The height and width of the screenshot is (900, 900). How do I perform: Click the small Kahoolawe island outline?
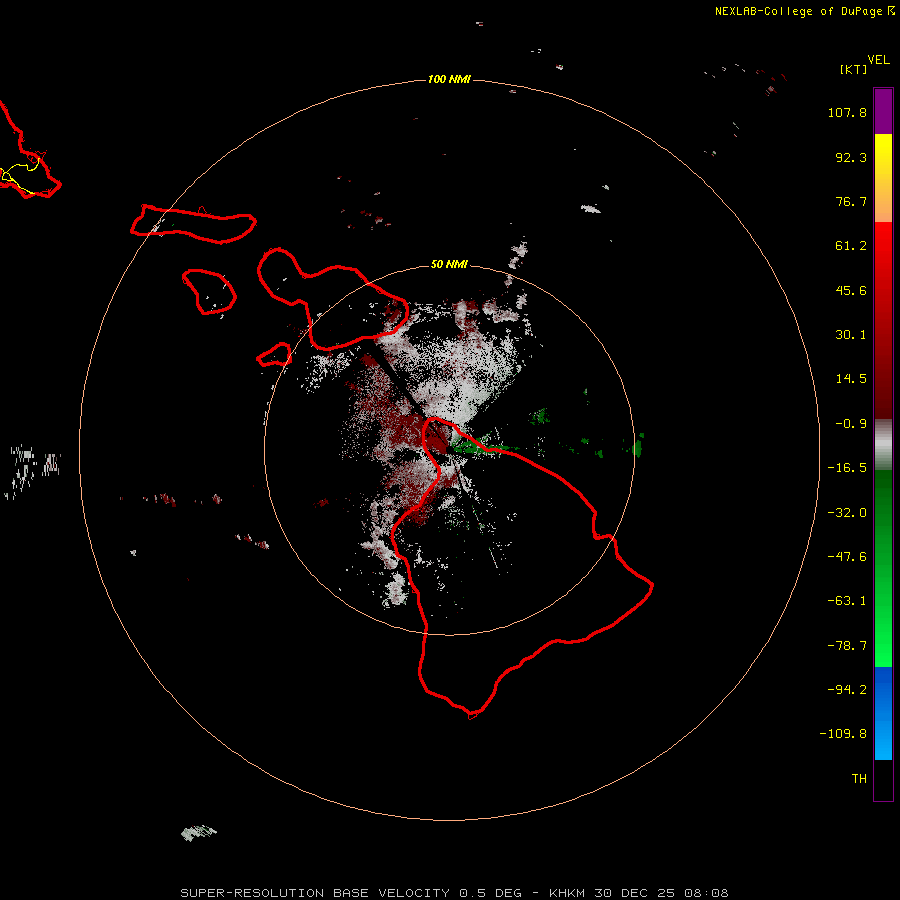274,355
